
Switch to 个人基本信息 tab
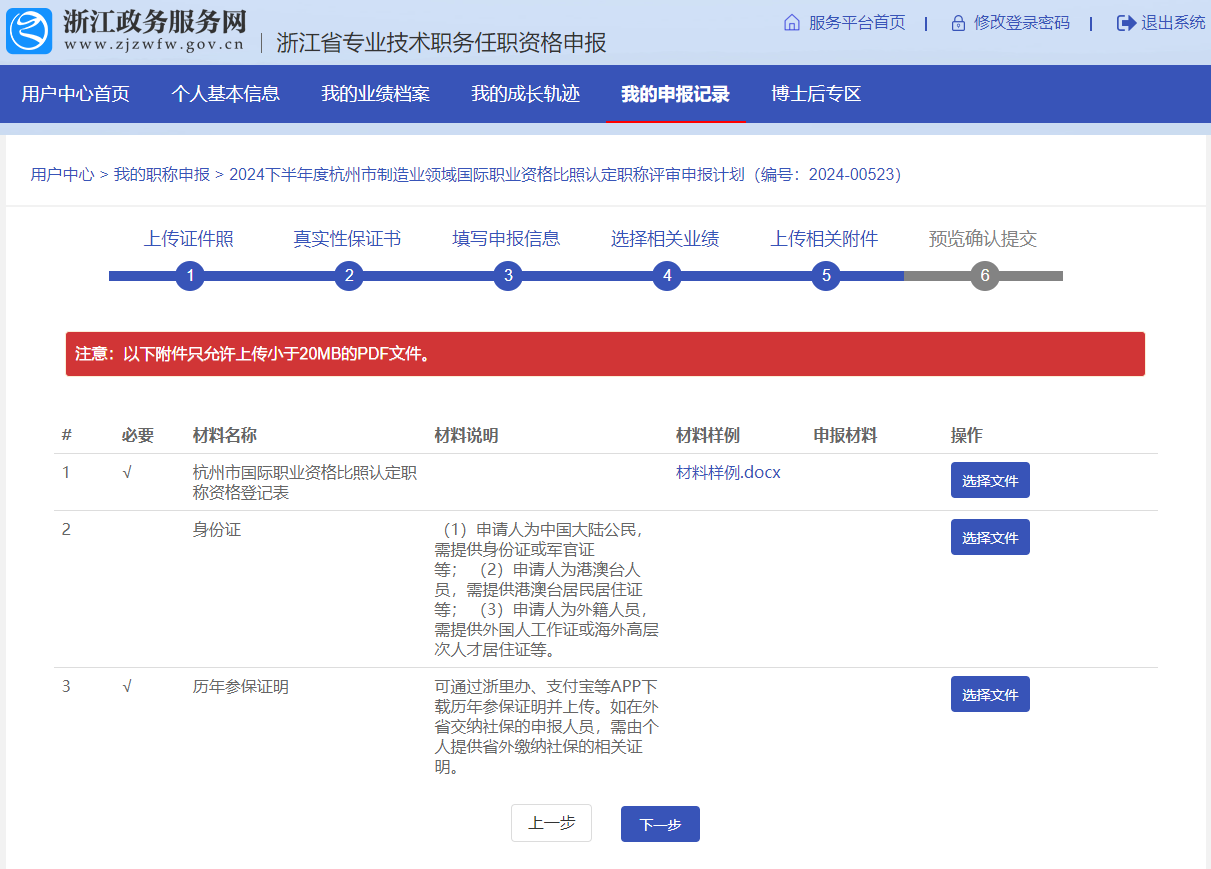click(225, 94)
